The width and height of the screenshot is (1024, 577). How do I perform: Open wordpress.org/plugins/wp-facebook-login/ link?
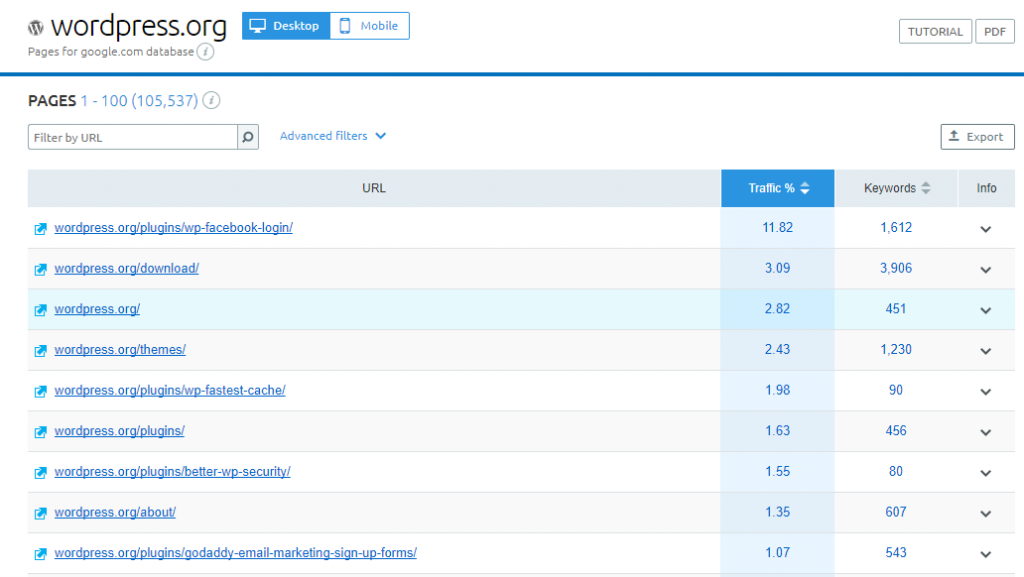coord(174,227)
